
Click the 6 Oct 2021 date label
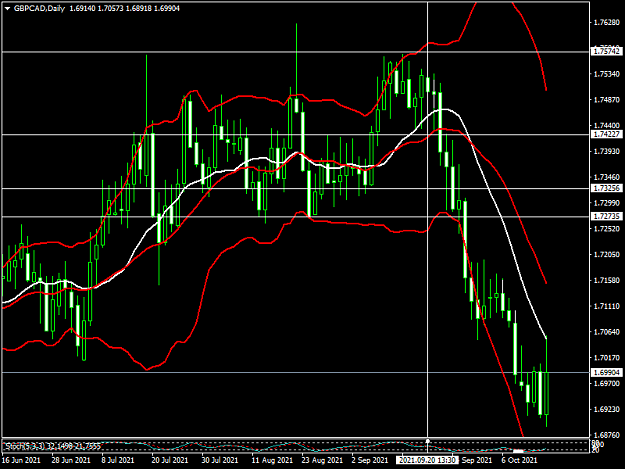pos(519,460)
